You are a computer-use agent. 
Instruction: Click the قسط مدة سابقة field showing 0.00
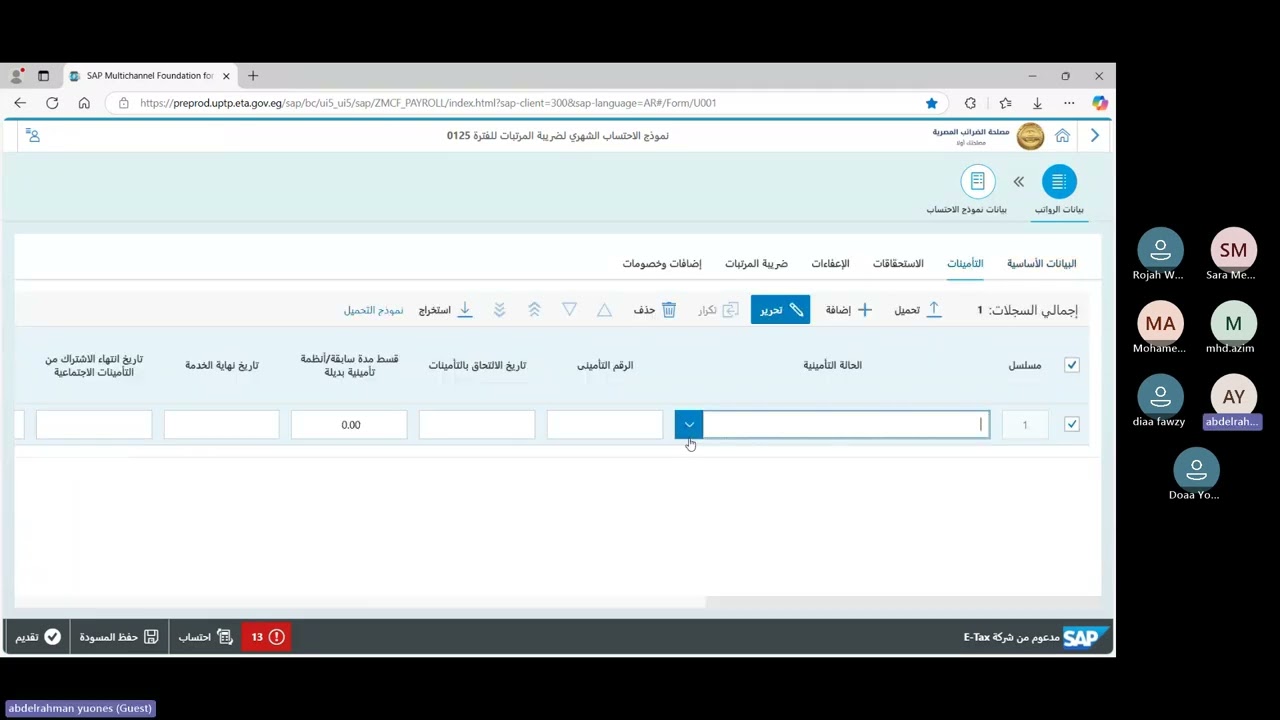[x=349, y=425]
